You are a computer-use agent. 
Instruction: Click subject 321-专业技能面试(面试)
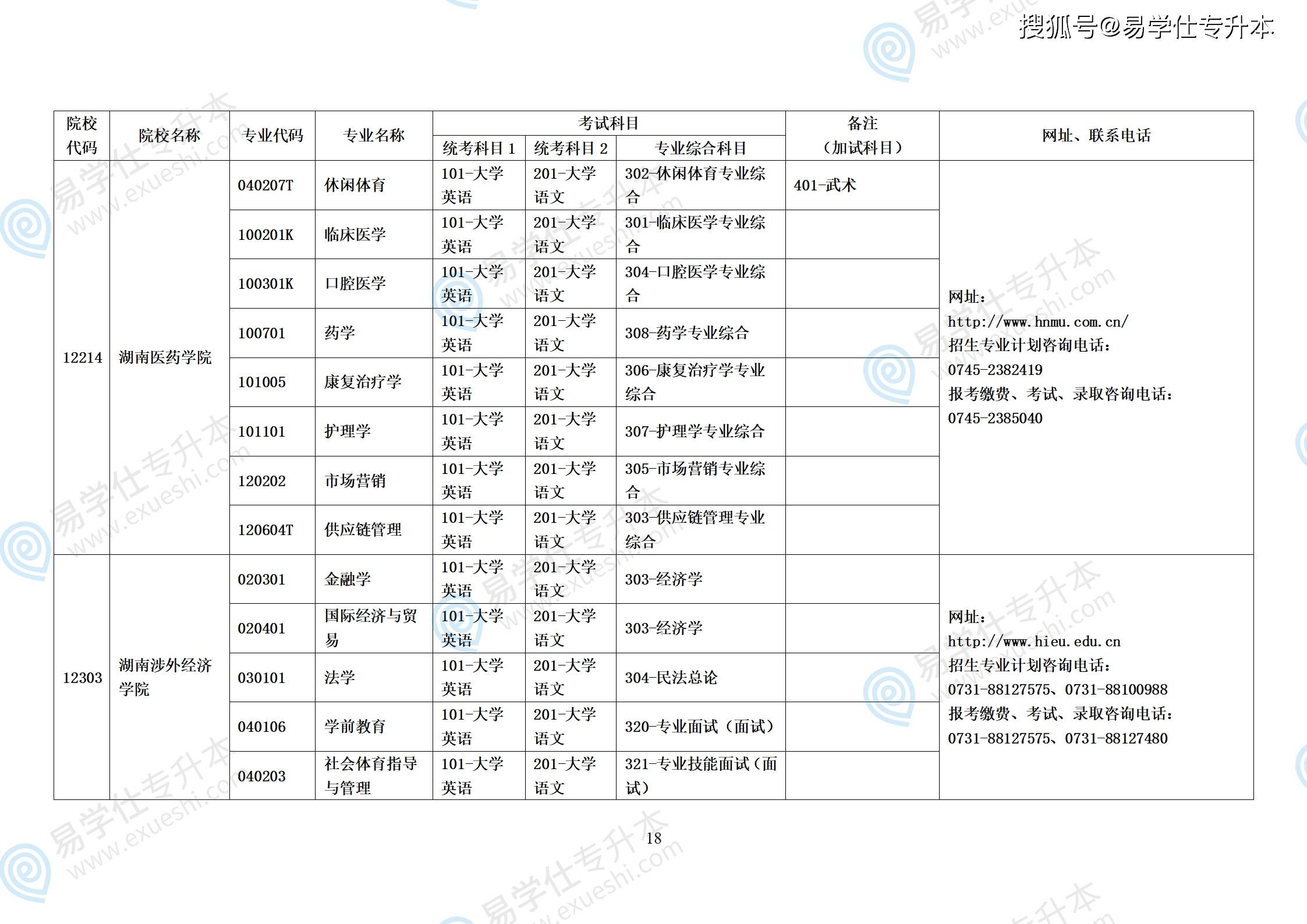pos(701,776)
